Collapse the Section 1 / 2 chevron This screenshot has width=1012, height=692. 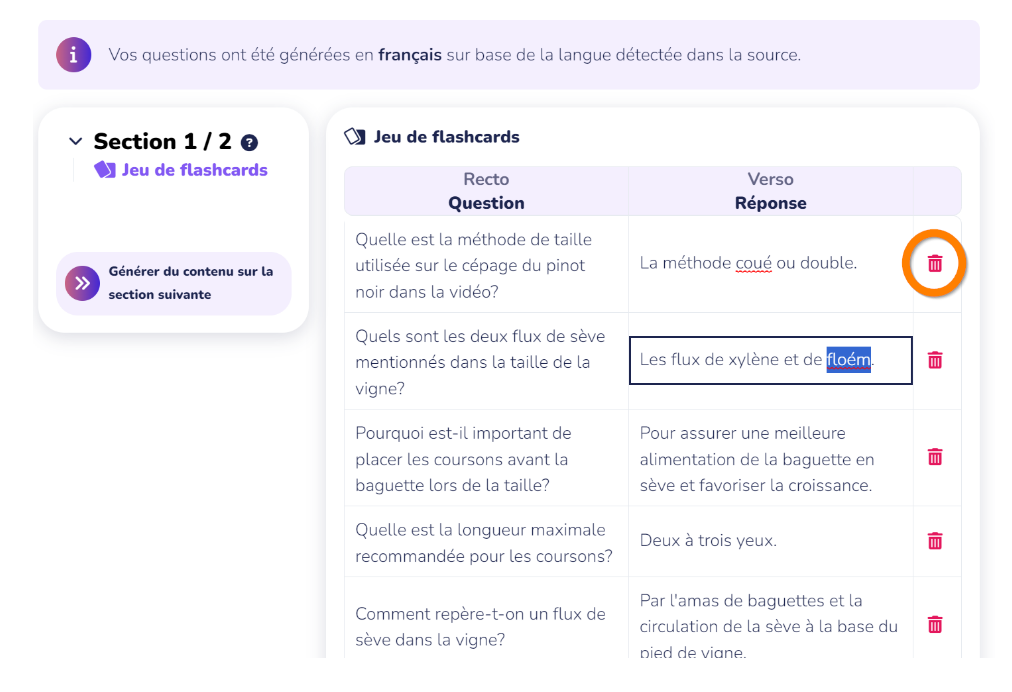pyautogui.click(x=75, y=142)
